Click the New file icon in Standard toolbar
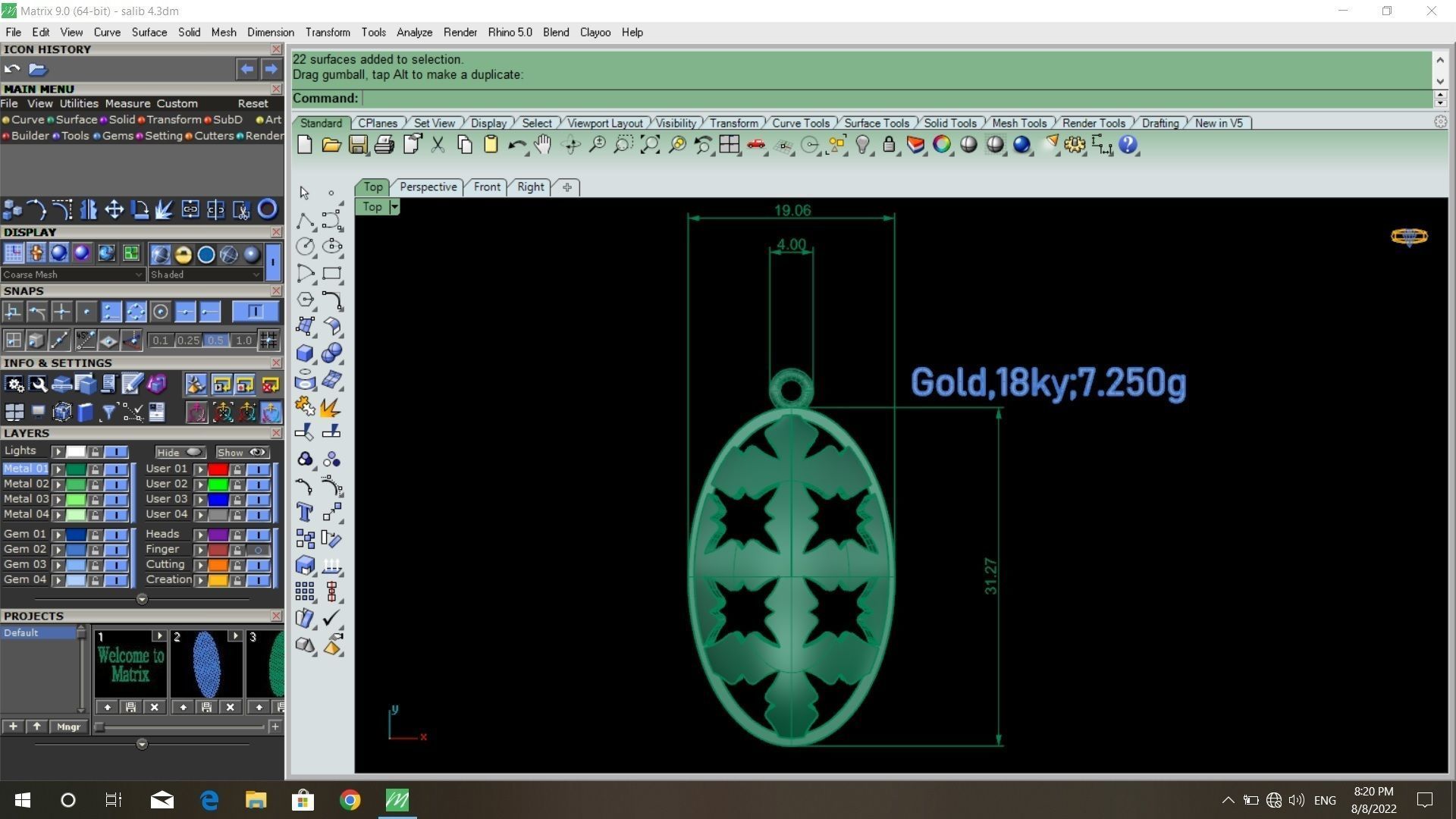1456x819 pixels. coord(305,145)
